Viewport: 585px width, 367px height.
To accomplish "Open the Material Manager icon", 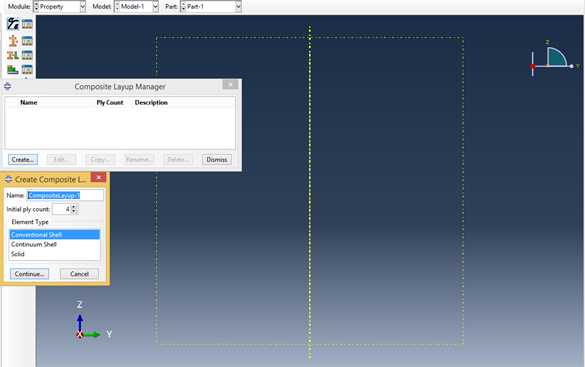I will (27, 24).
